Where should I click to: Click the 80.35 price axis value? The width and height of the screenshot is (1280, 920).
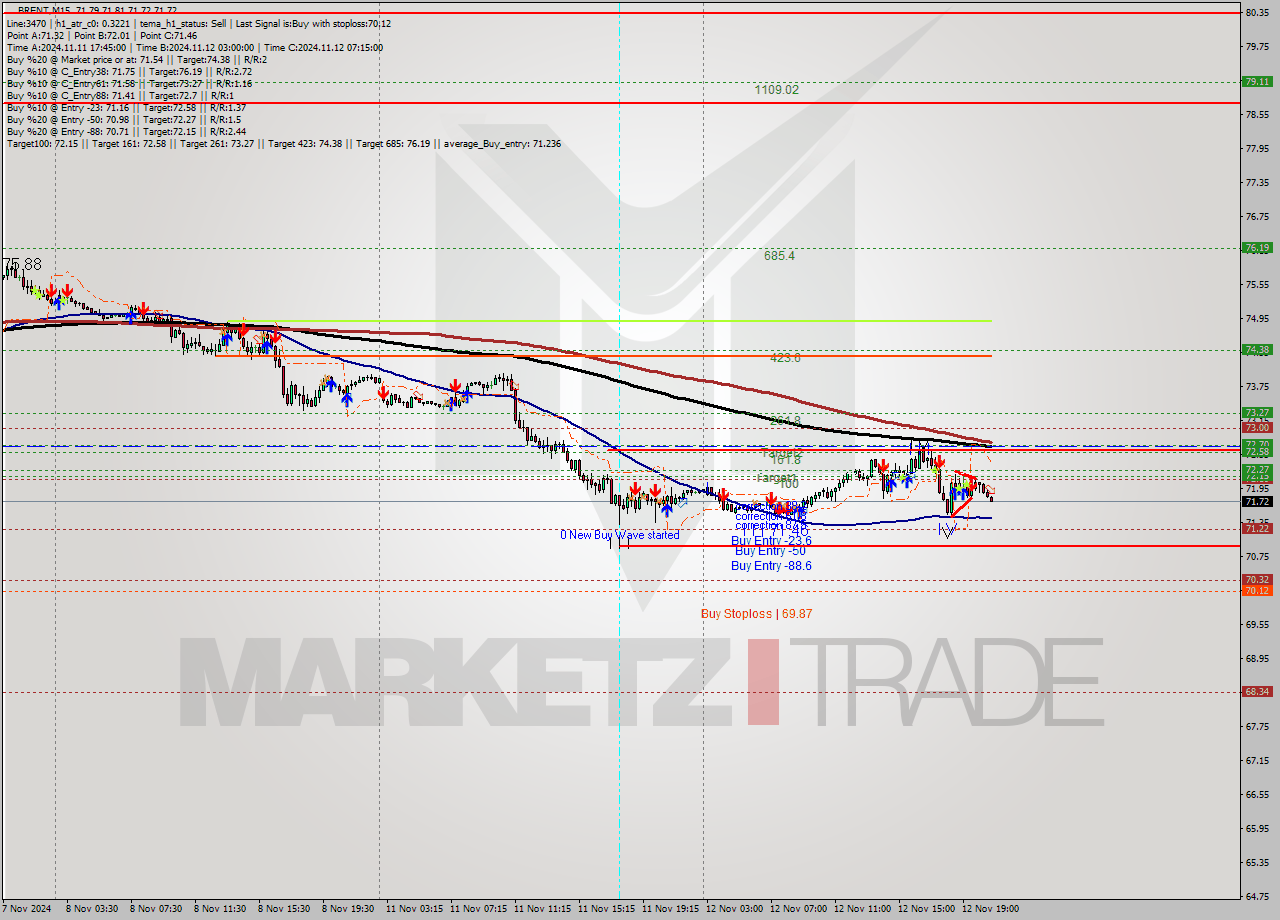1256,12
